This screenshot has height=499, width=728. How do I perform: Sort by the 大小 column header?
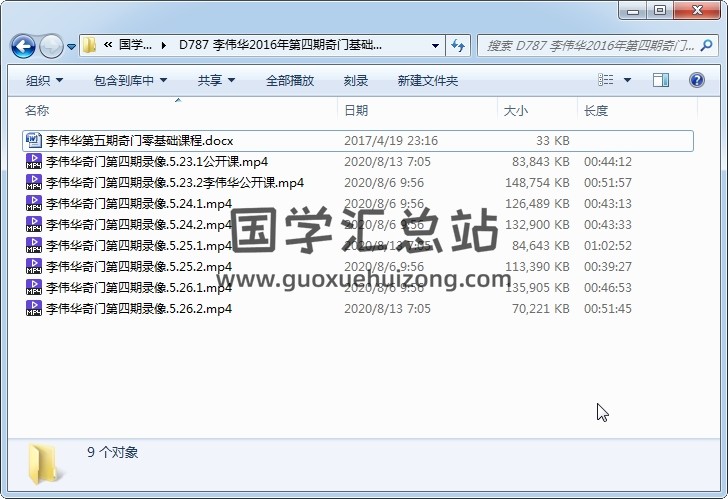[537, 110]
